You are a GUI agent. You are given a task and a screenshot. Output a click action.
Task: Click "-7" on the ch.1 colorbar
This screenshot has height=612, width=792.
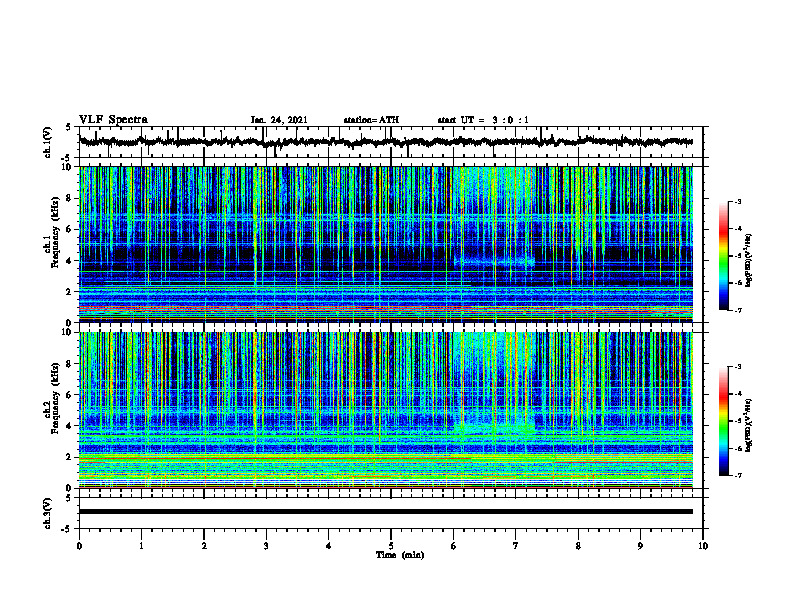(738, 310)
